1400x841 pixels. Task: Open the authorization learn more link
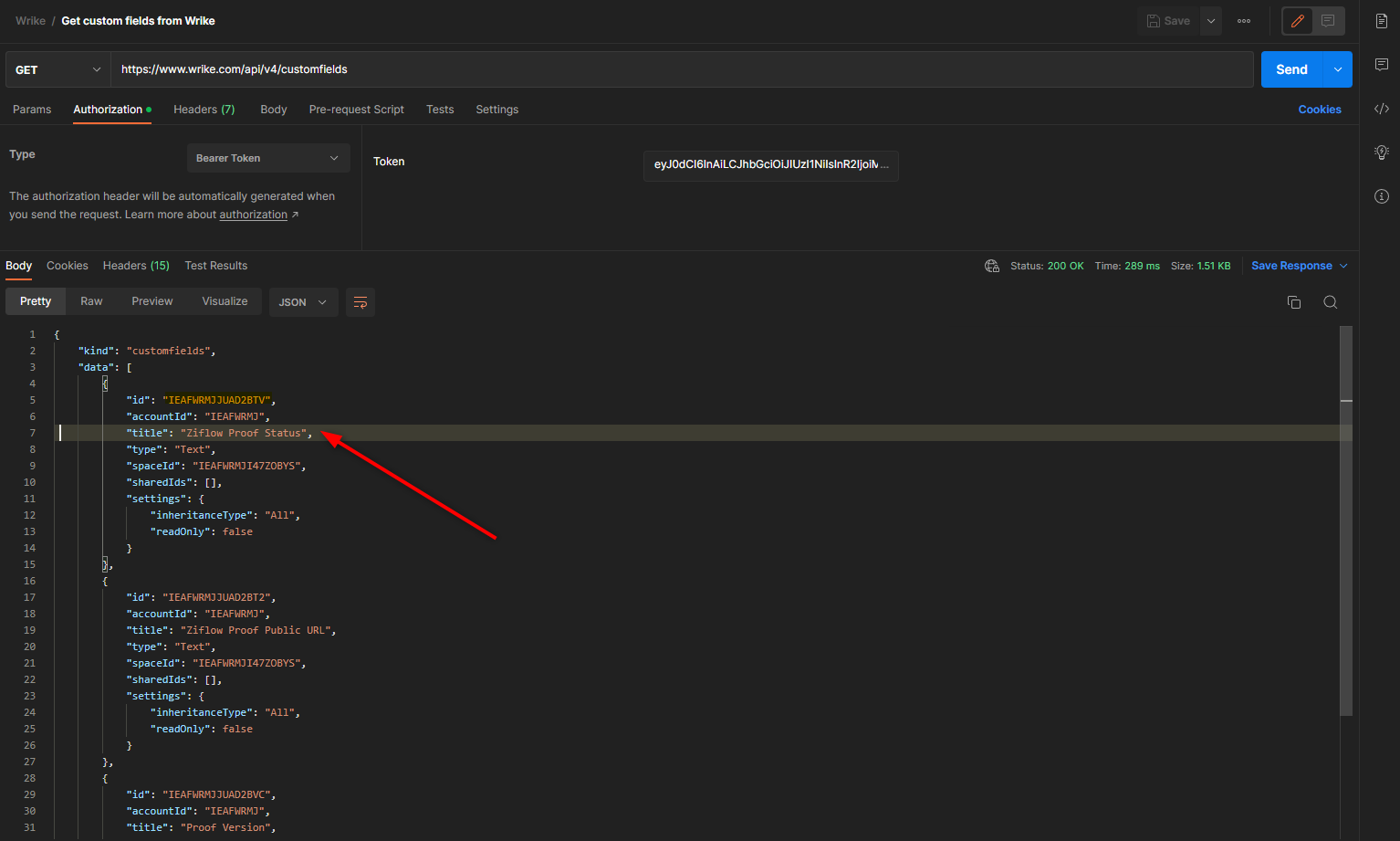click(254, 215)
